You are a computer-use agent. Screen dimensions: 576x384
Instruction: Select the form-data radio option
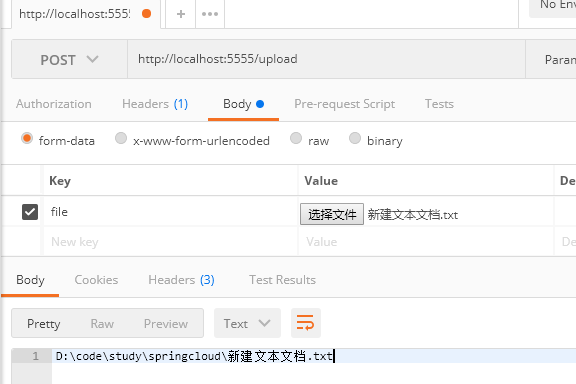27,138
